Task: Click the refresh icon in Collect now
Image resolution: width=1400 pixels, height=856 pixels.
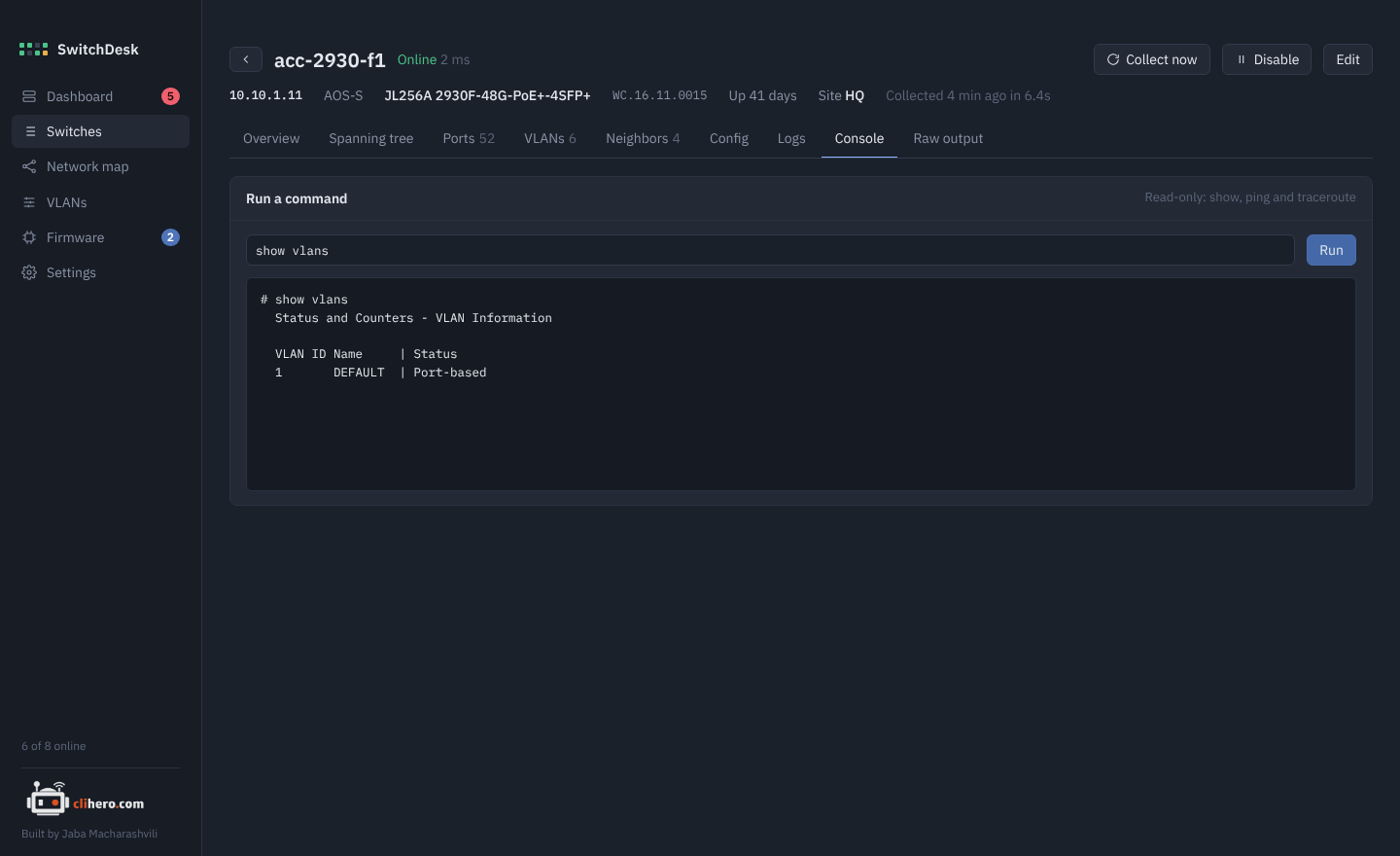Action: [1113, 59]
